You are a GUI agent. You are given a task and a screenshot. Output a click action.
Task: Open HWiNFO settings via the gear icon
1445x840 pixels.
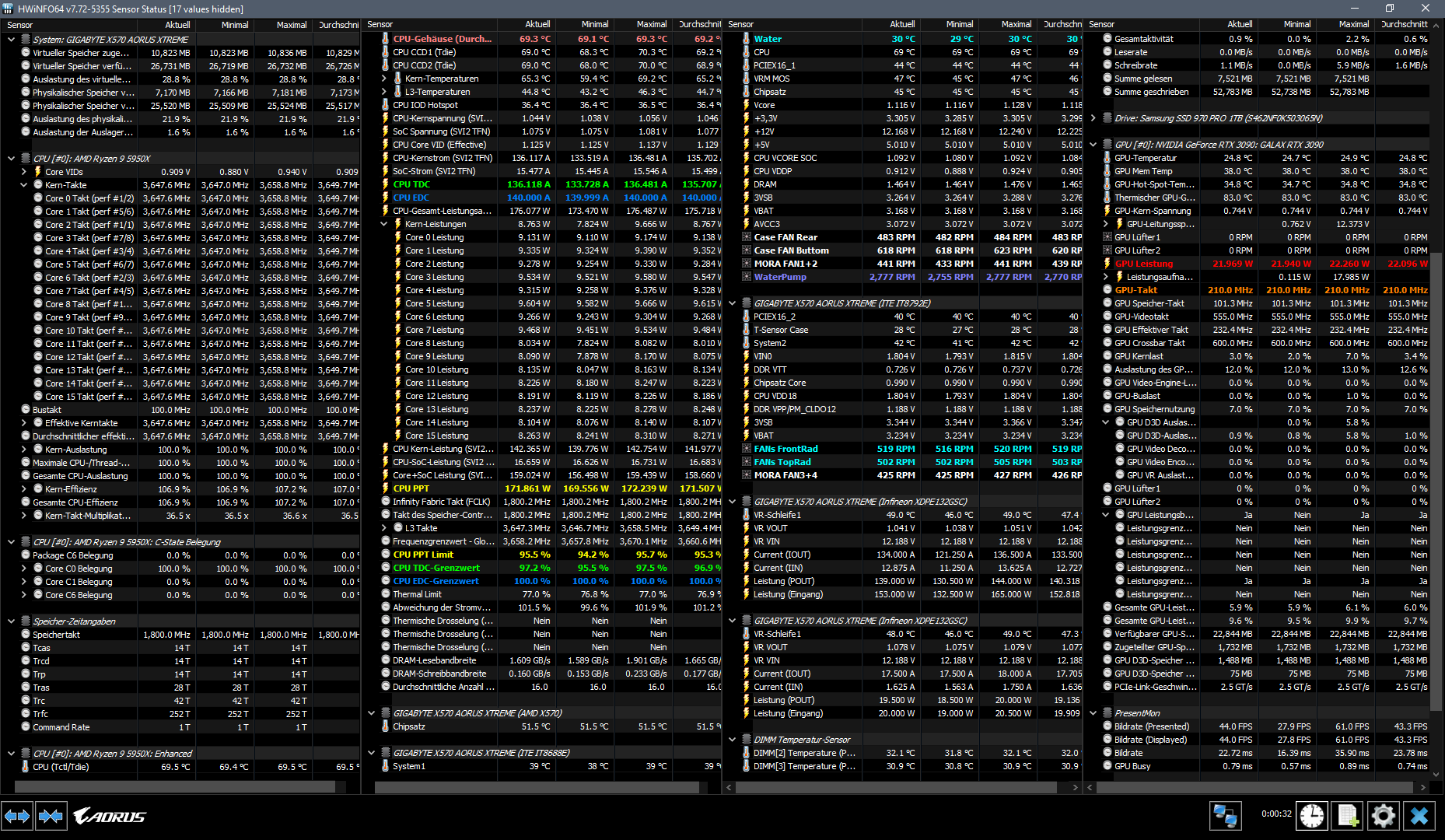[1384, 815]
